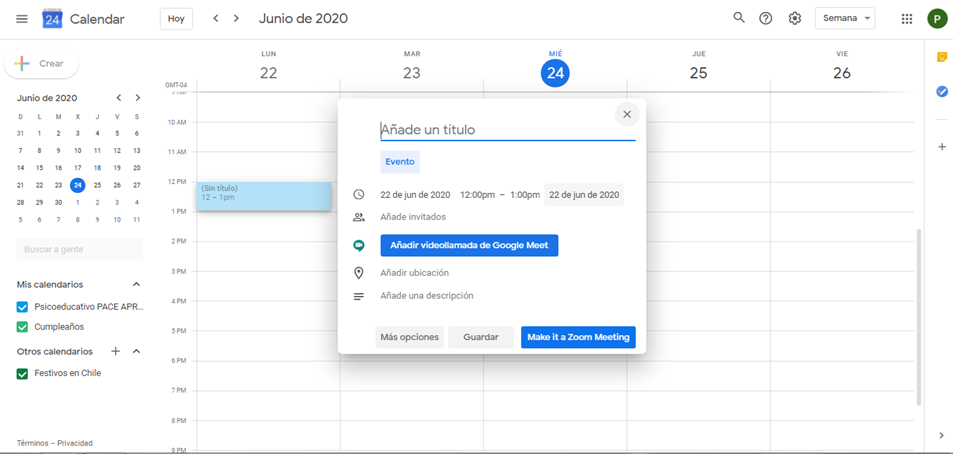Screen dimensions: 953x455
Task: Click the Junio de 2020 header title
Action: [x=303, y=19]
